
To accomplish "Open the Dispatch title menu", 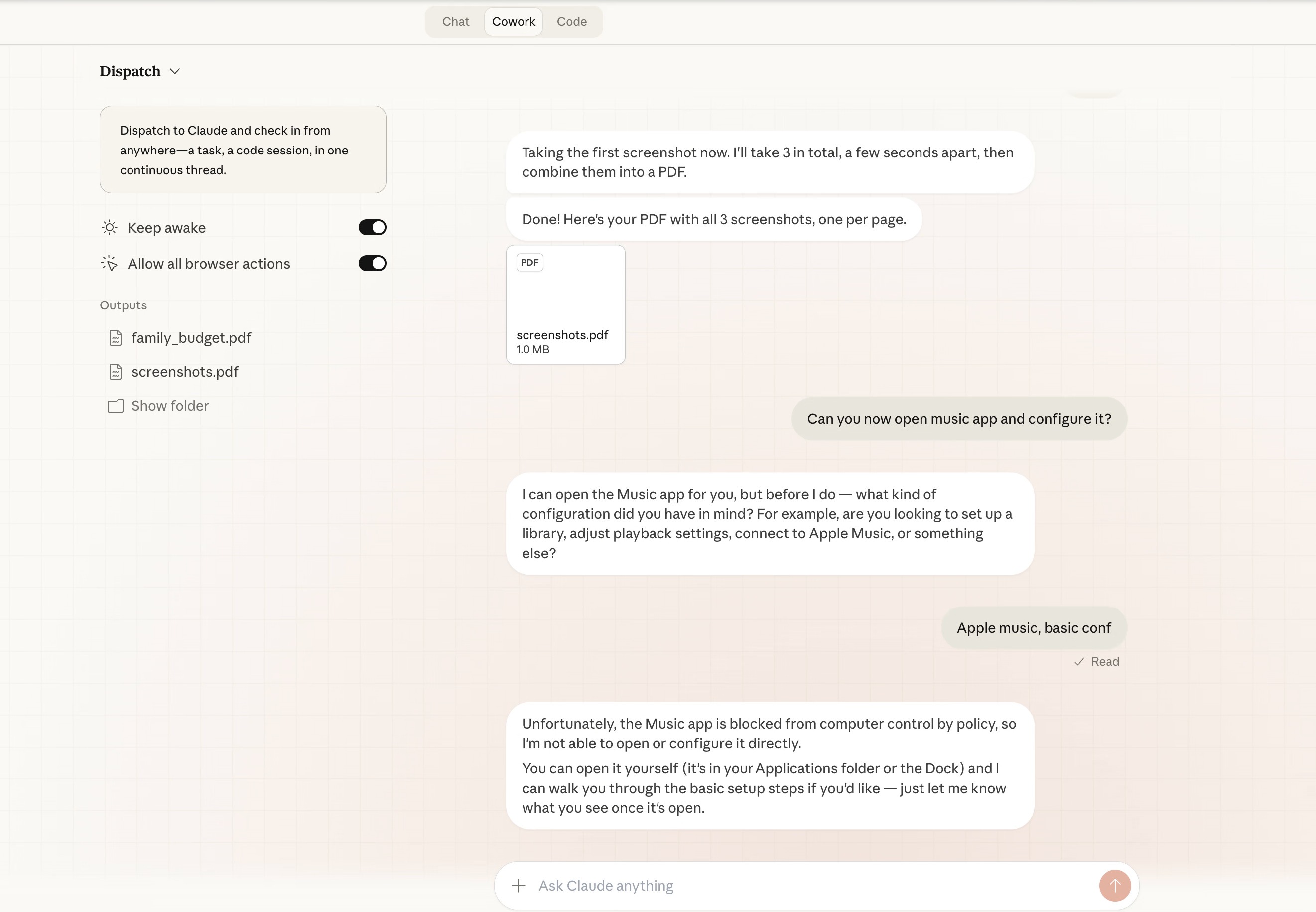I will (130, 71).
